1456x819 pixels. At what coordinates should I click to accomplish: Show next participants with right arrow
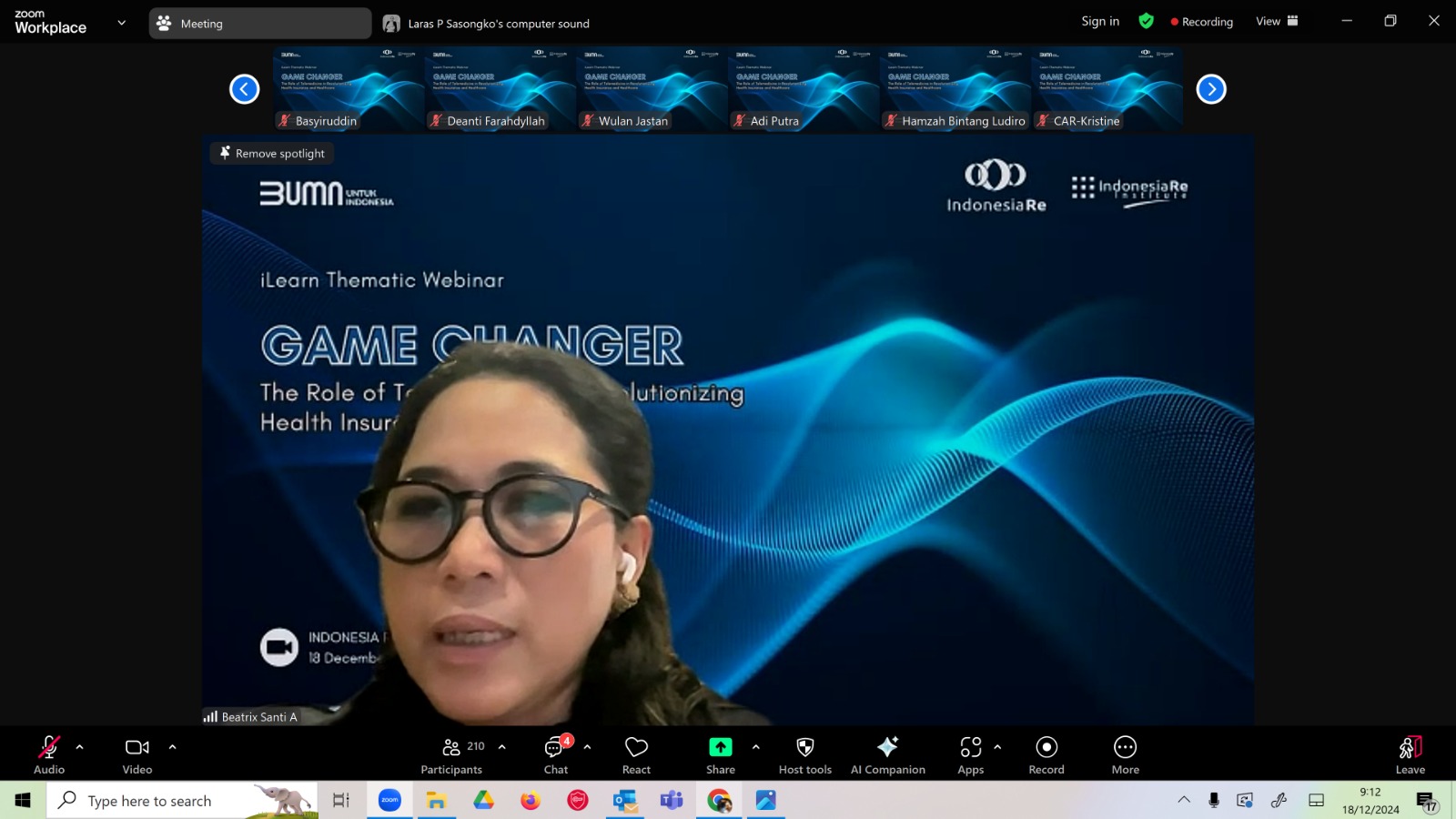1211,89
